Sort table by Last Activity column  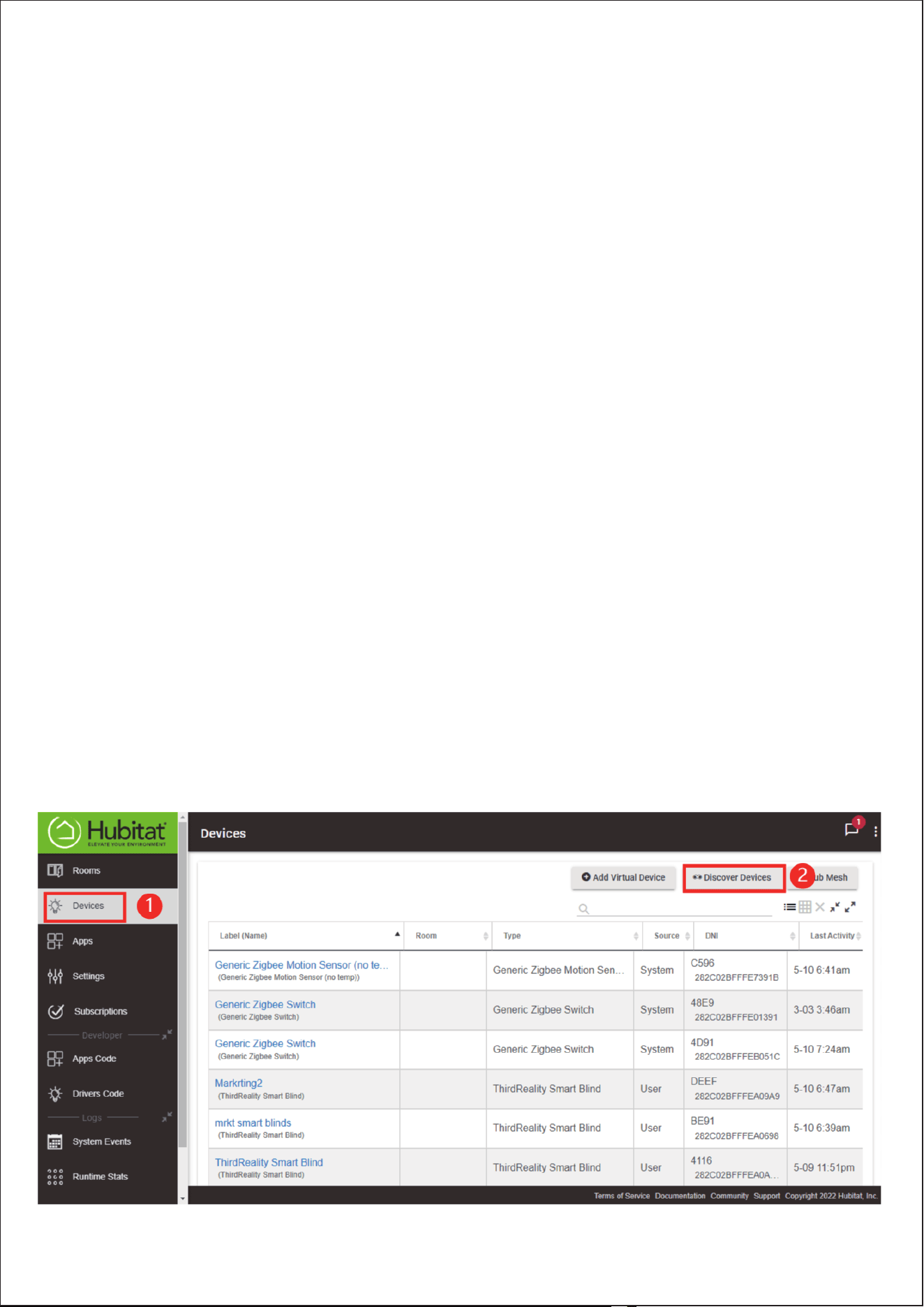pyautogui.click(x=831, y=936)
